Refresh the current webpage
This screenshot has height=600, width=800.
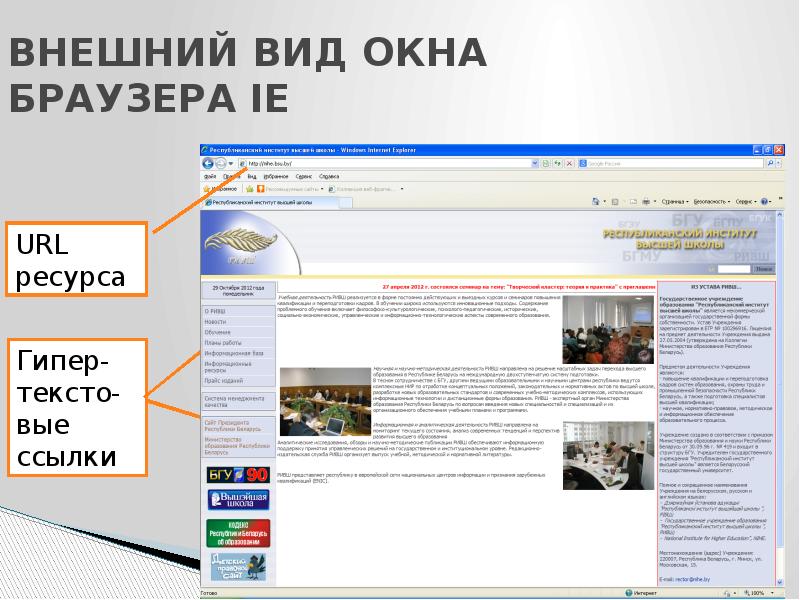(559, 163)
